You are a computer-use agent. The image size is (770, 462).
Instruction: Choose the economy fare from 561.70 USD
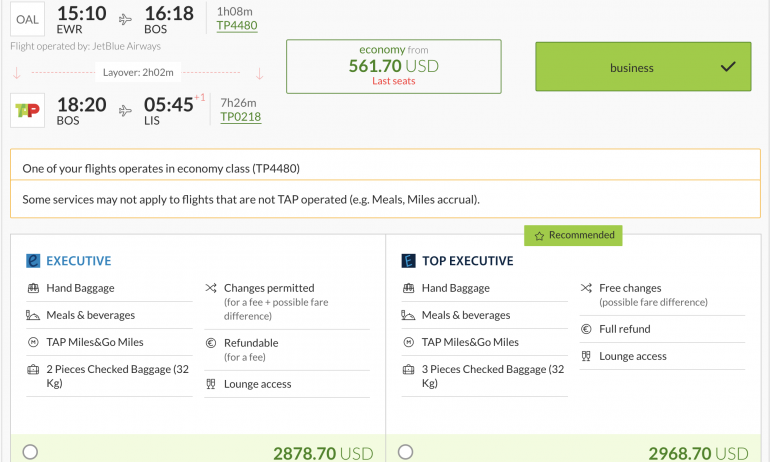(x=393, y=66)
